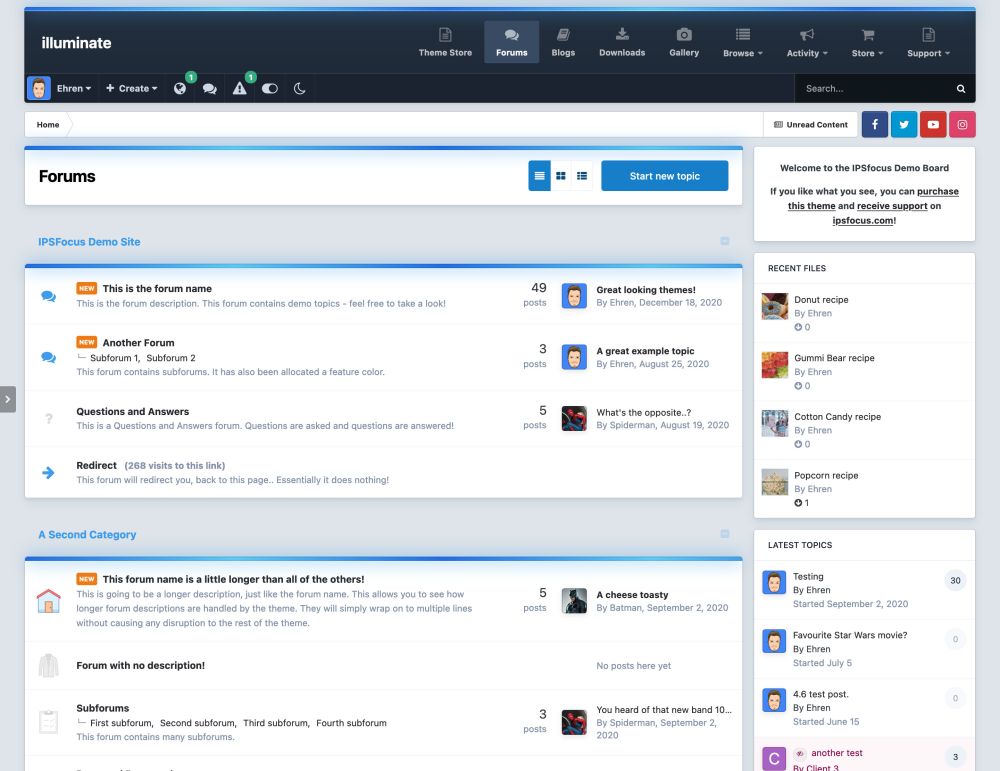Viewport: 1000px width, 771px height.
Task: Open the reports warning triangle icon
Action: click(239, 89)
